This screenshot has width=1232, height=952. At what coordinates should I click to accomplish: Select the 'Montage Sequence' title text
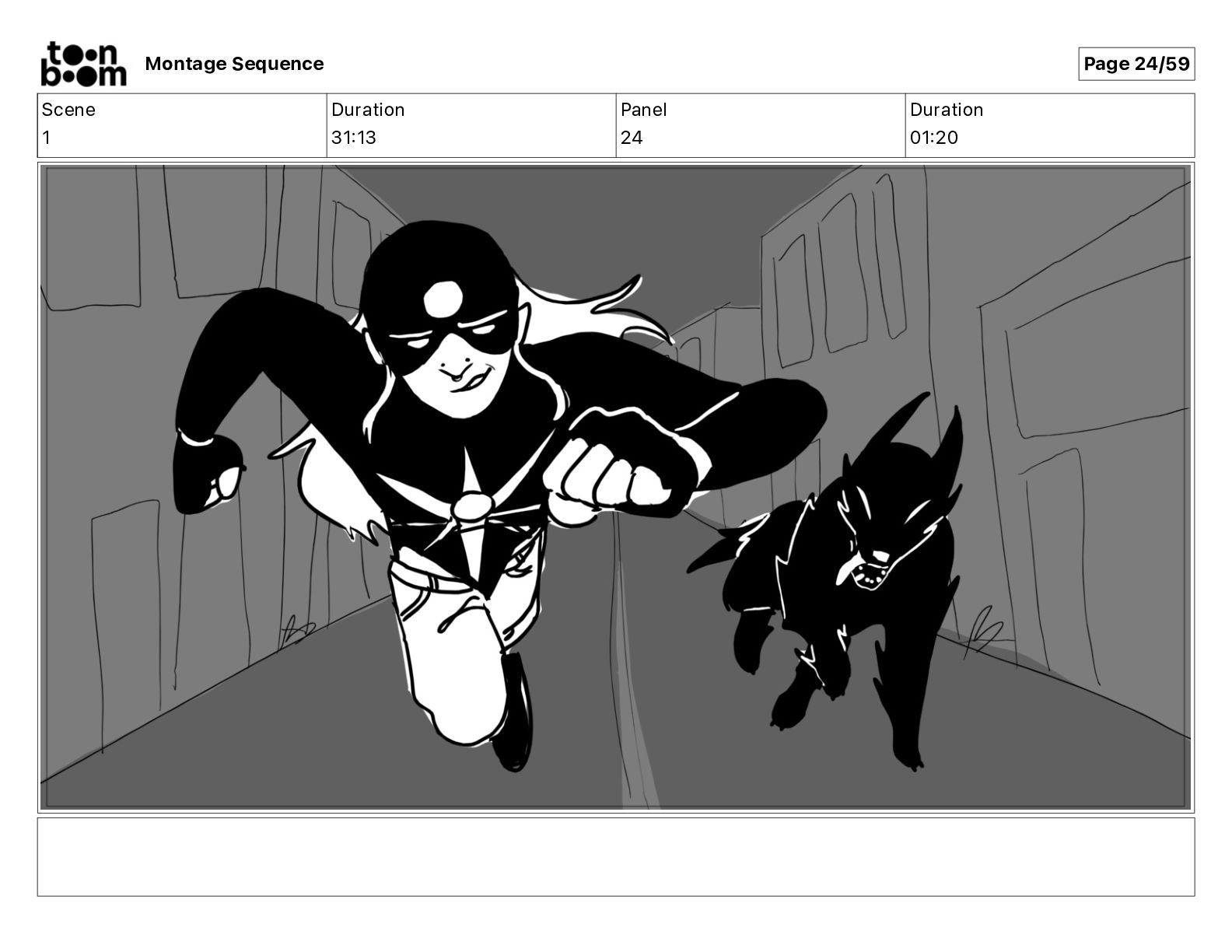point(234,64)
